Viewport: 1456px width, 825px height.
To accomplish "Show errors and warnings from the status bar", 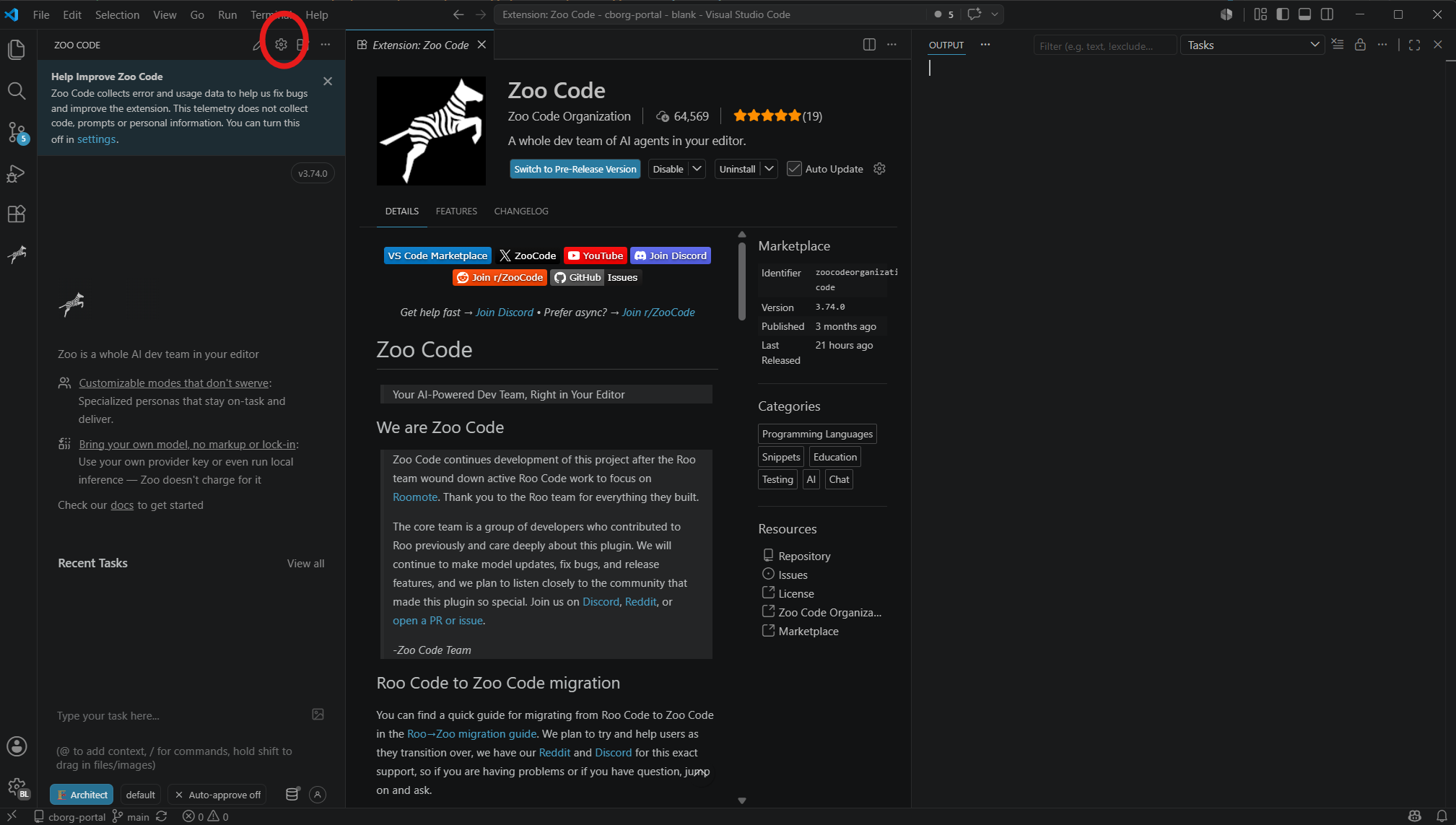I will [x=206, y=816].
